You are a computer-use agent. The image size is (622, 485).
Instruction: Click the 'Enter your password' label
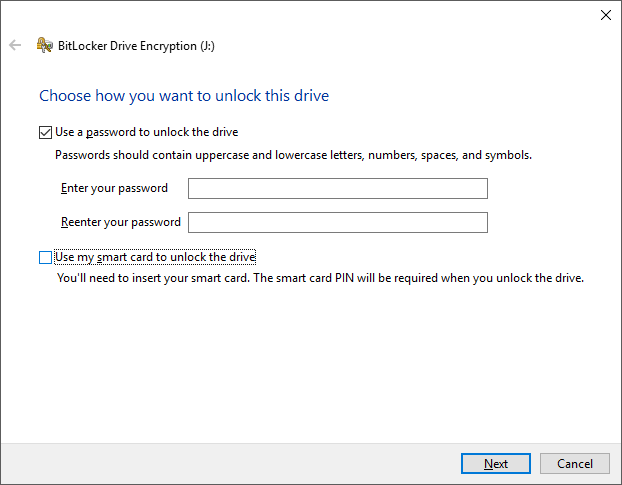(x=114, y=188)
